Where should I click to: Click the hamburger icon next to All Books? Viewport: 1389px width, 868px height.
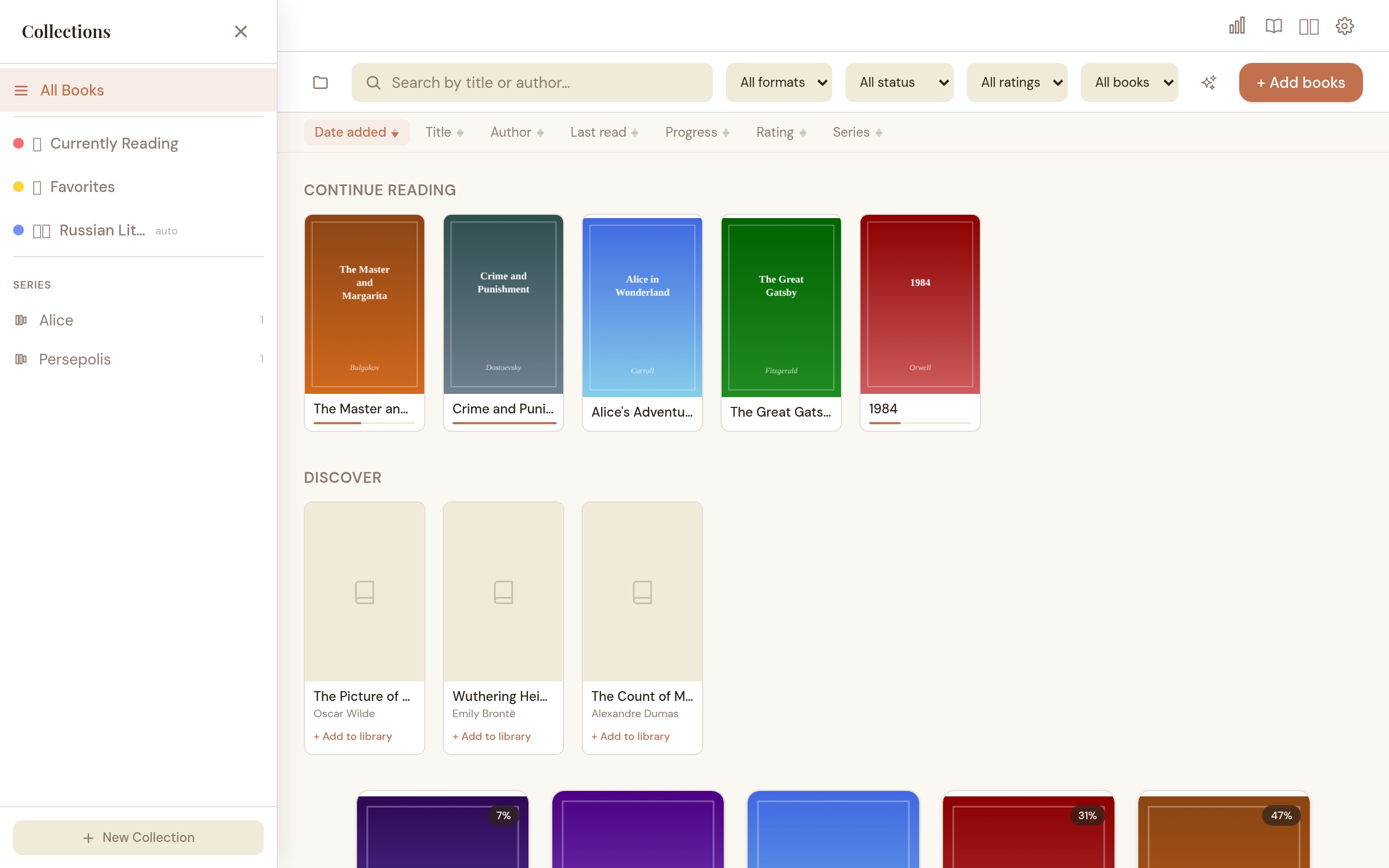click(x=21, y=90)
